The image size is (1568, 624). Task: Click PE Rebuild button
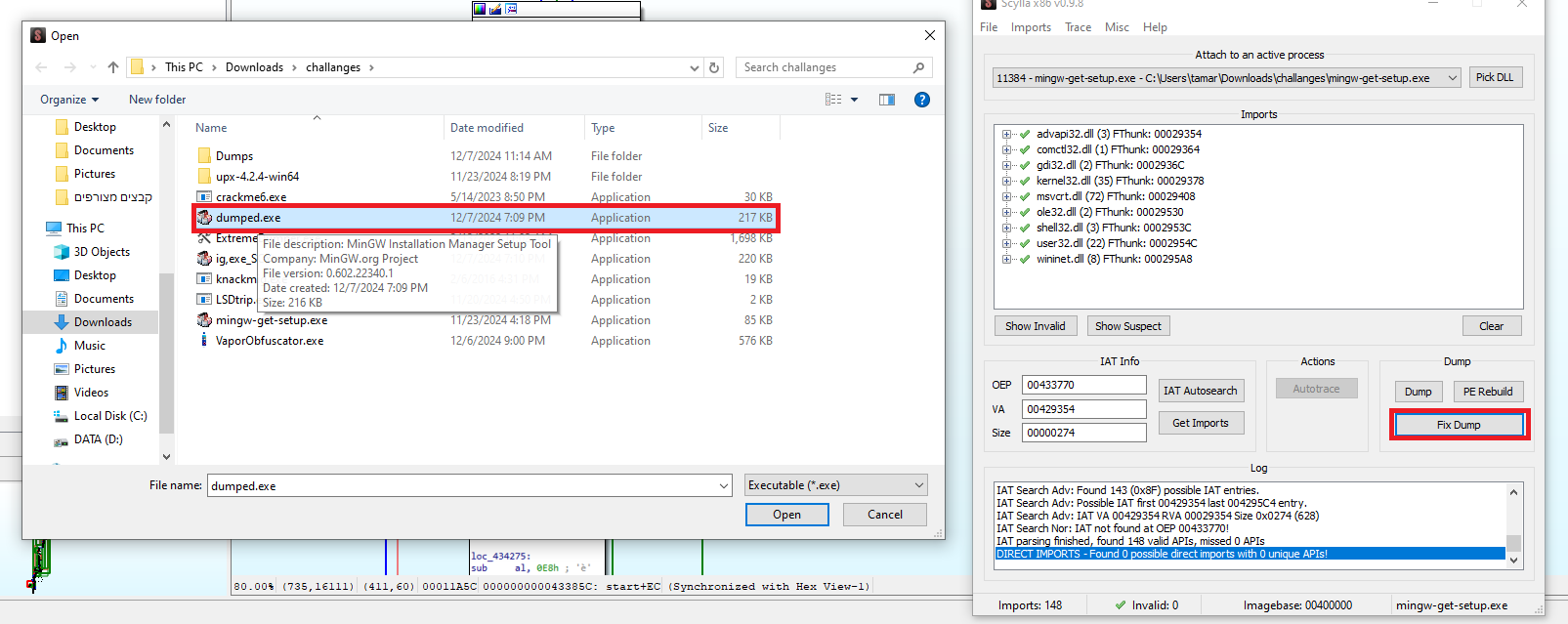click(x=1488, y=392)
